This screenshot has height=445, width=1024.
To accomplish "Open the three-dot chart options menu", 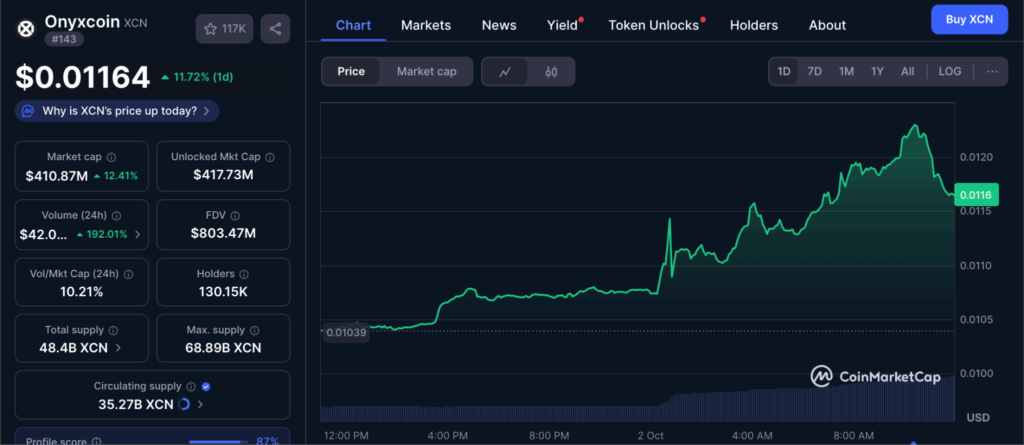I will click(991, 72).
